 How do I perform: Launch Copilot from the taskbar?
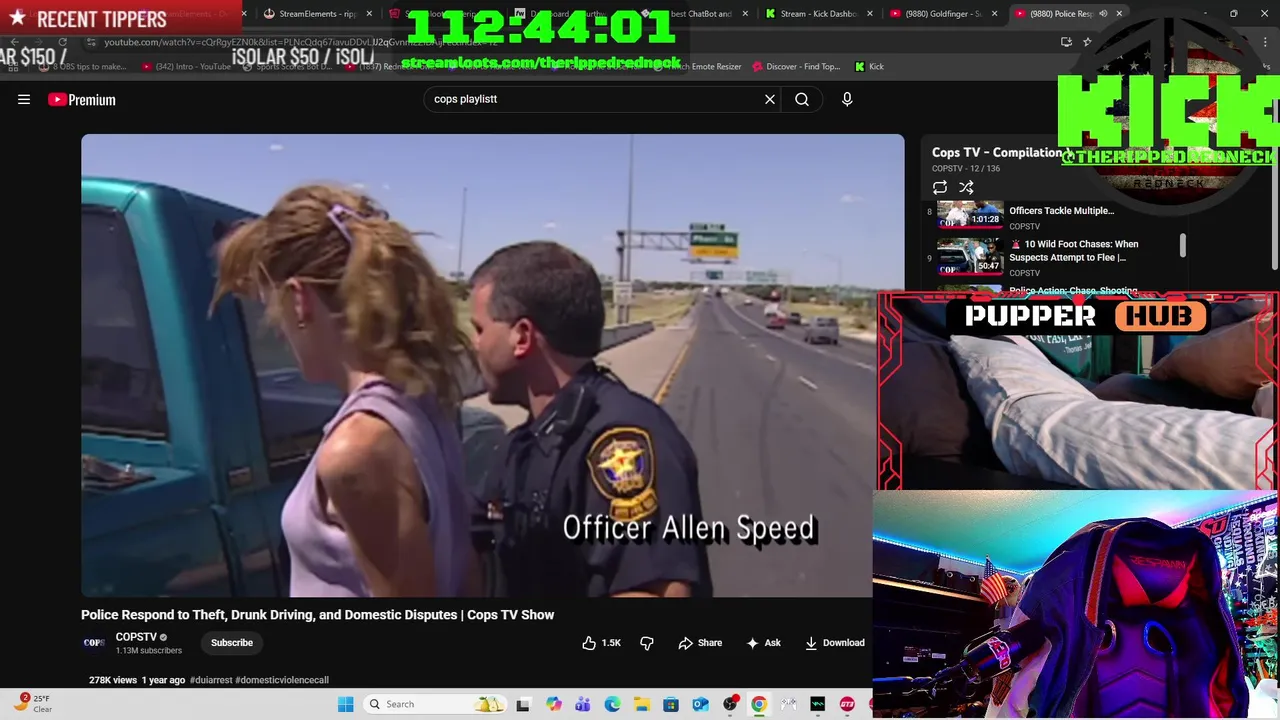554,704
